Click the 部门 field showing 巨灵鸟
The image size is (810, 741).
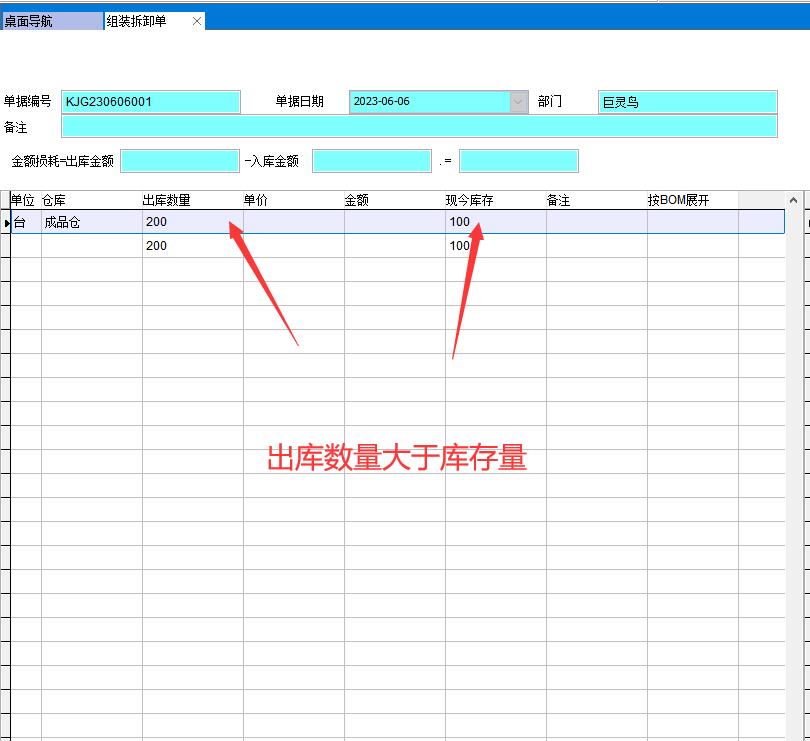tap(686, 101)
